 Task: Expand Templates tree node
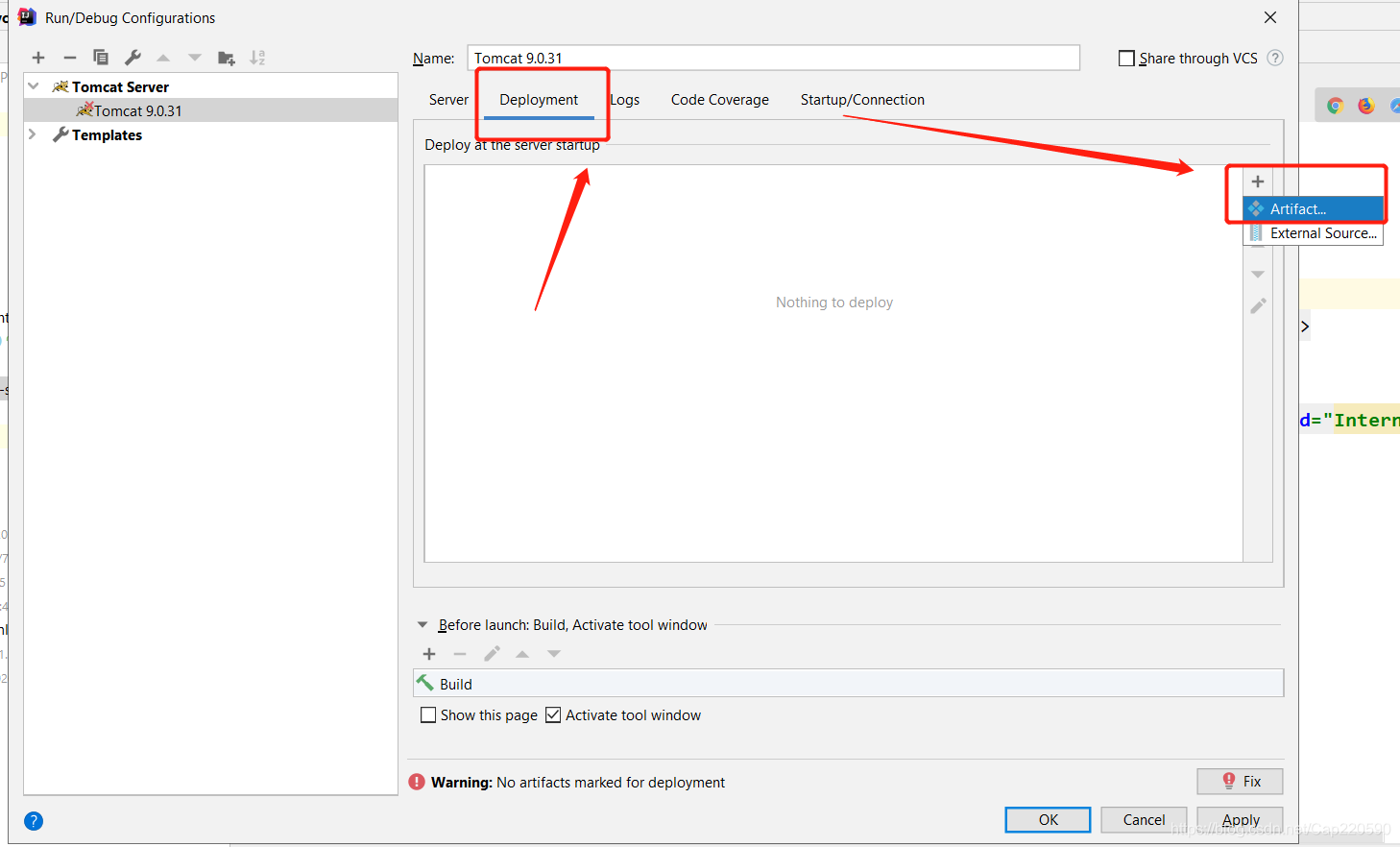tap(33, 134)
